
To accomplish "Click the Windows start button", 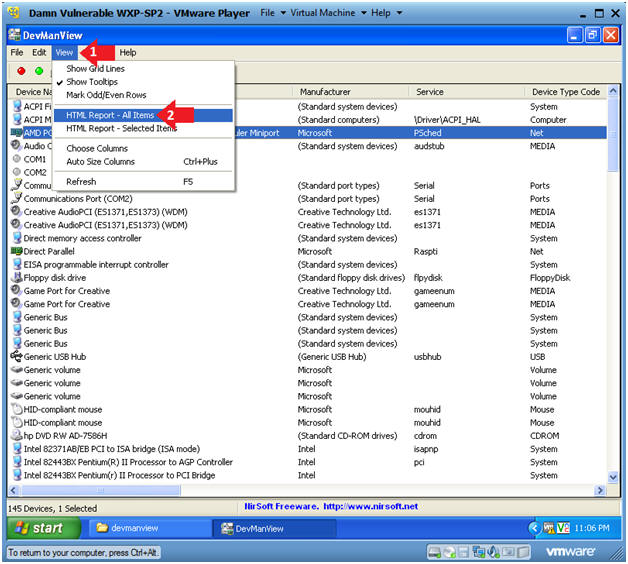I will (43, 528).
